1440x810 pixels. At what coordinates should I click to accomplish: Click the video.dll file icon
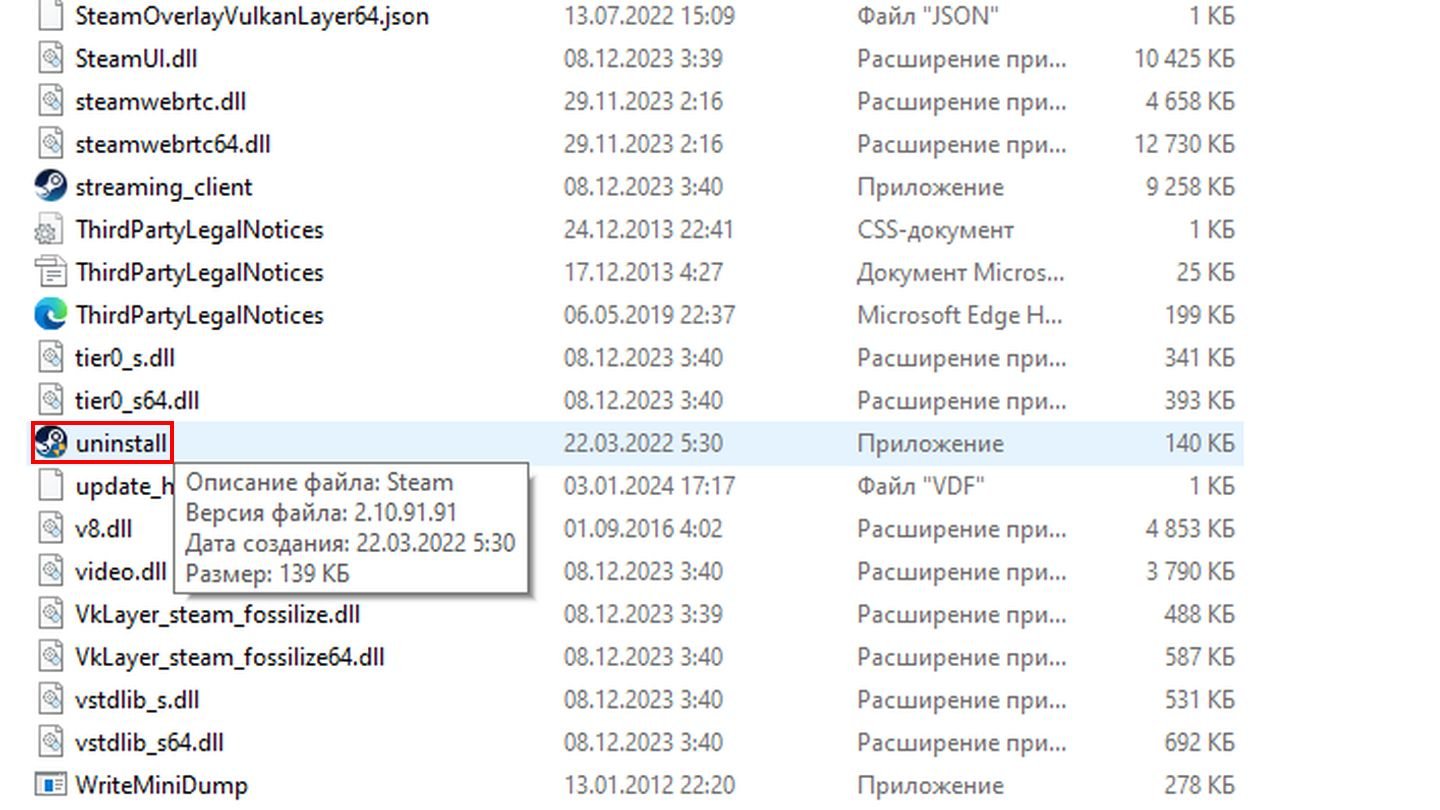coord(50,571)
